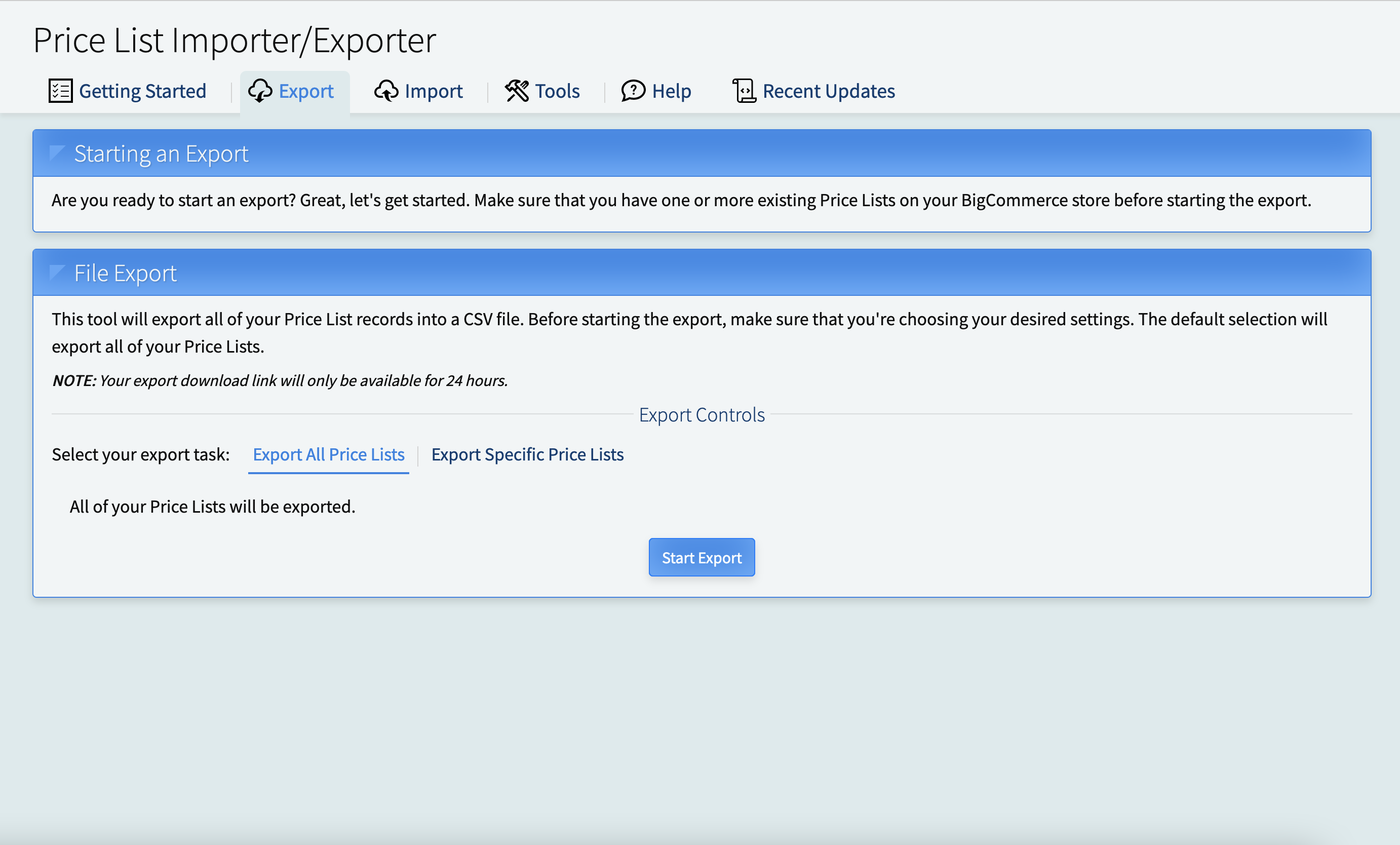Click the Import cloud upload icon

386,91
